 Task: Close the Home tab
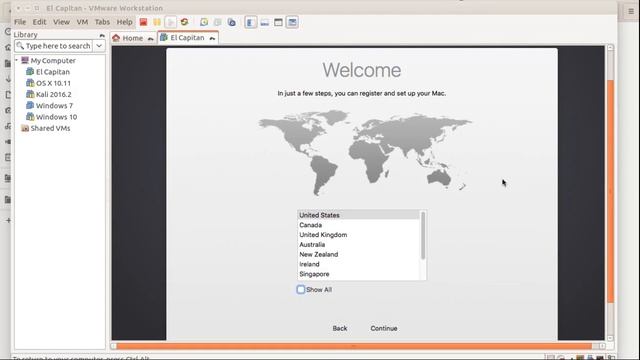(x=151, y=38)
